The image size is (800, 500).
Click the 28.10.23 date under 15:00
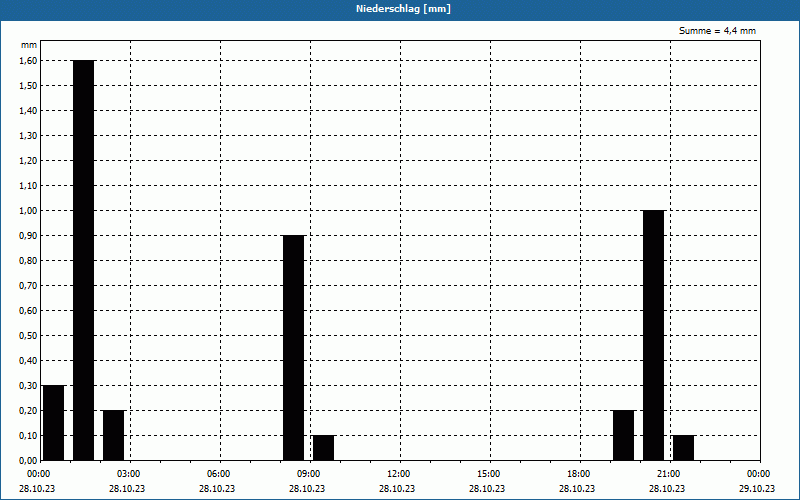pos(487,489)
